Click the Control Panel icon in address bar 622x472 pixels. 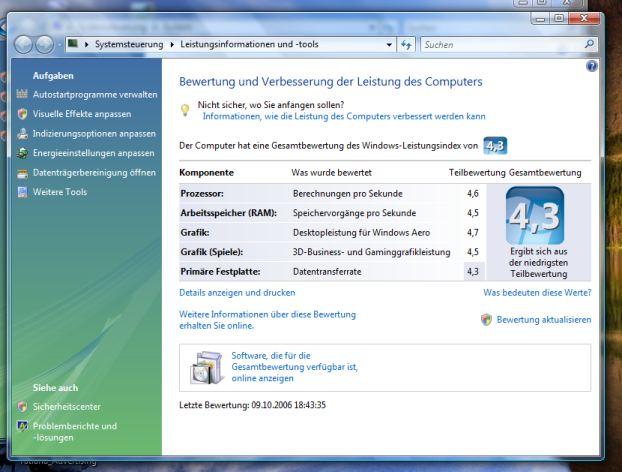pyautogui.click(x=73, y=44)
